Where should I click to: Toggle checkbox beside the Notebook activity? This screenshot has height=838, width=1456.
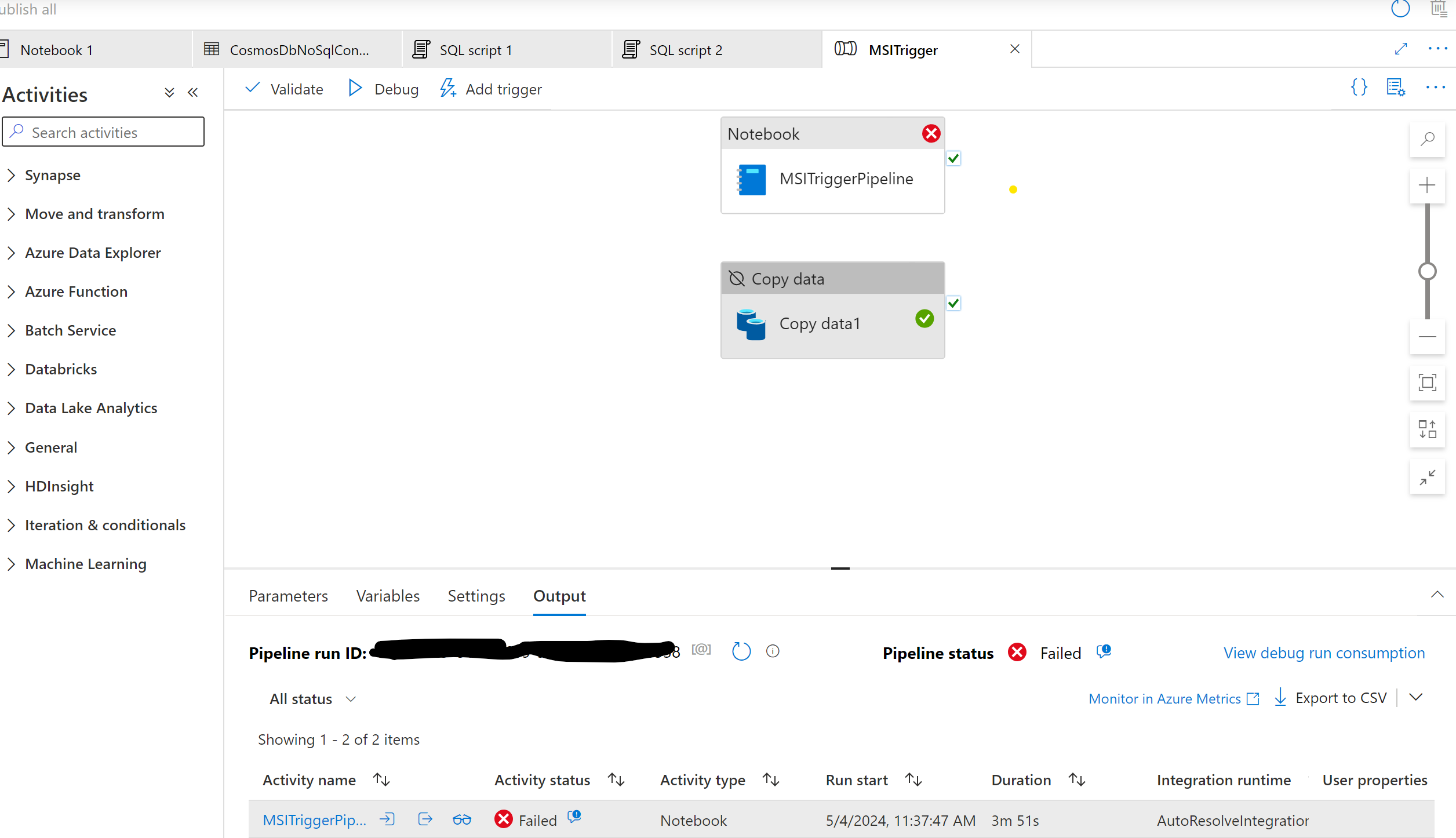[953, 158]
